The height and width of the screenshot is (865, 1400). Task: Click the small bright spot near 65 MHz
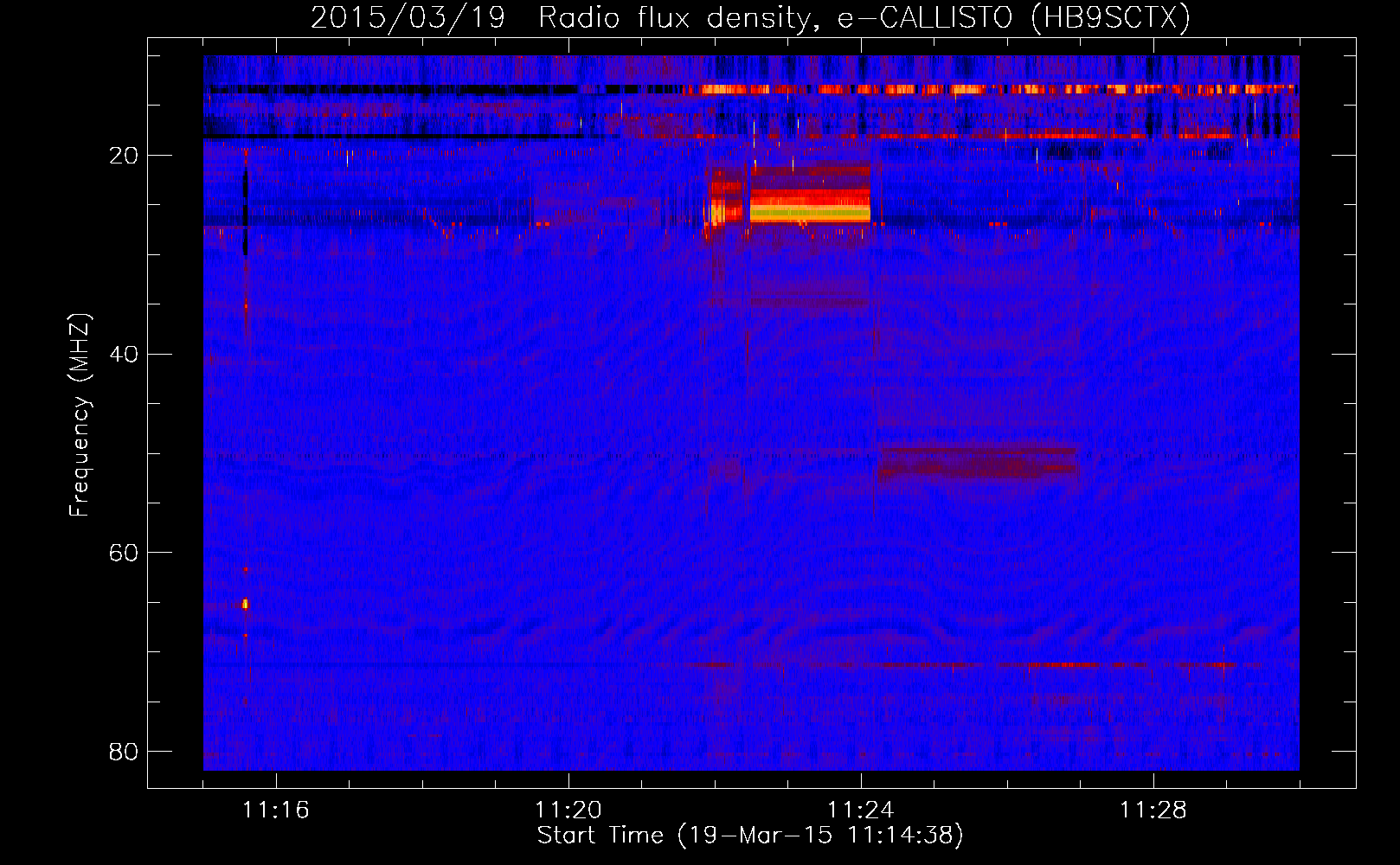[x=245, y=604]
